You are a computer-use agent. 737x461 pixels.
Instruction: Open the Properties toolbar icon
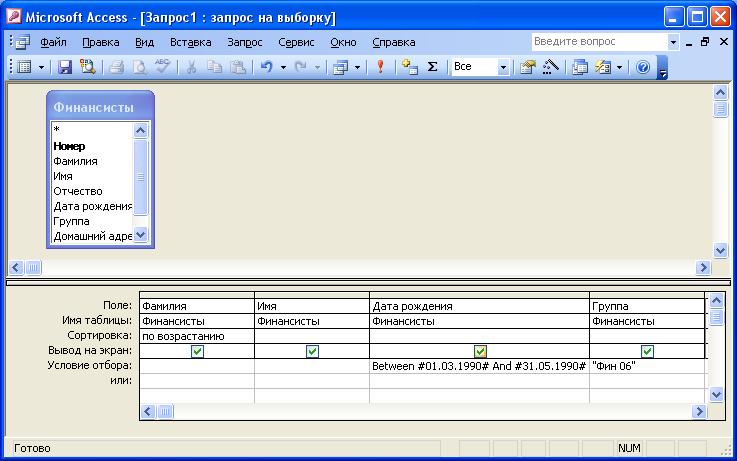pos(528,67)
